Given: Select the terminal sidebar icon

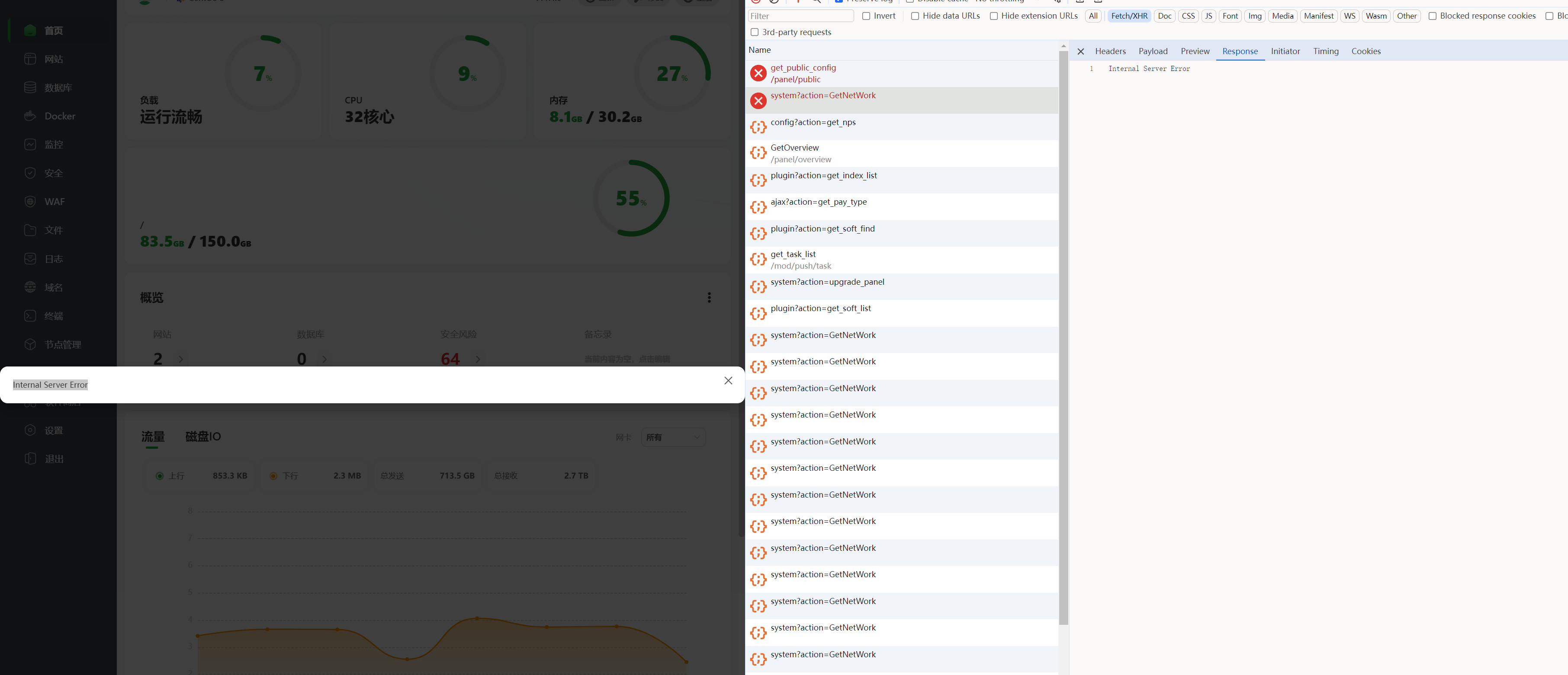Looking at the screenshot, I should point(30,315).
